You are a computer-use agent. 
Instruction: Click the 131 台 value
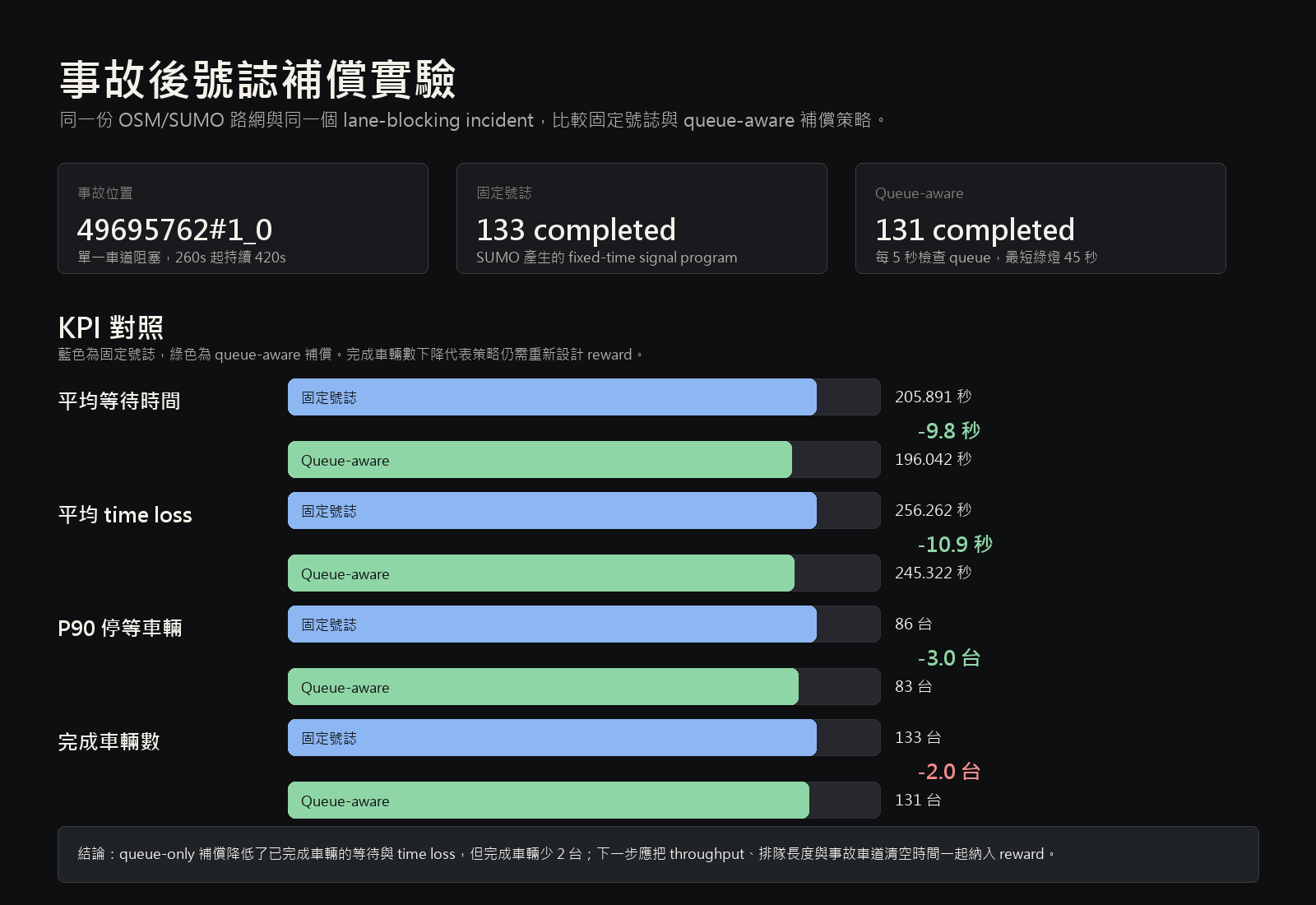pos(918,800)
